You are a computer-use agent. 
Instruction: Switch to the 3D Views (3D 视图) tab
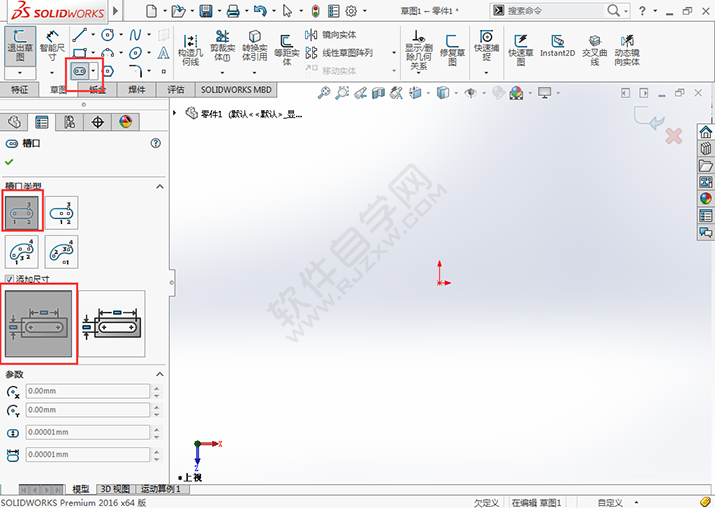click(115, 489)
